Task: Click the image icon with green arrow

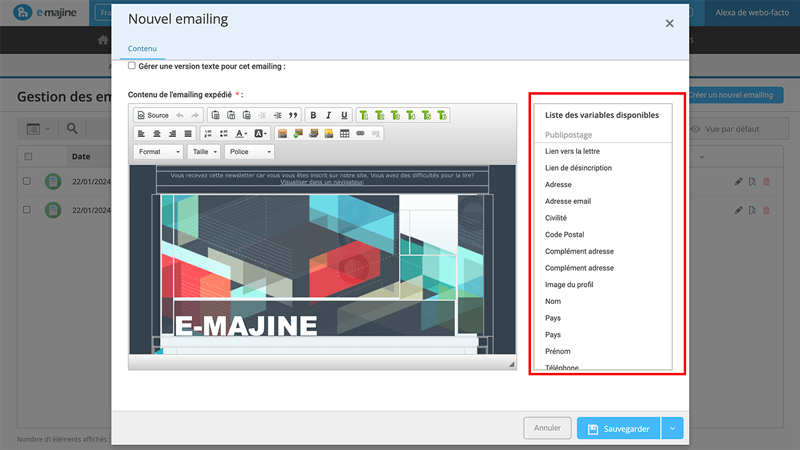Action: pyautogui.click(x=298, y=134)
